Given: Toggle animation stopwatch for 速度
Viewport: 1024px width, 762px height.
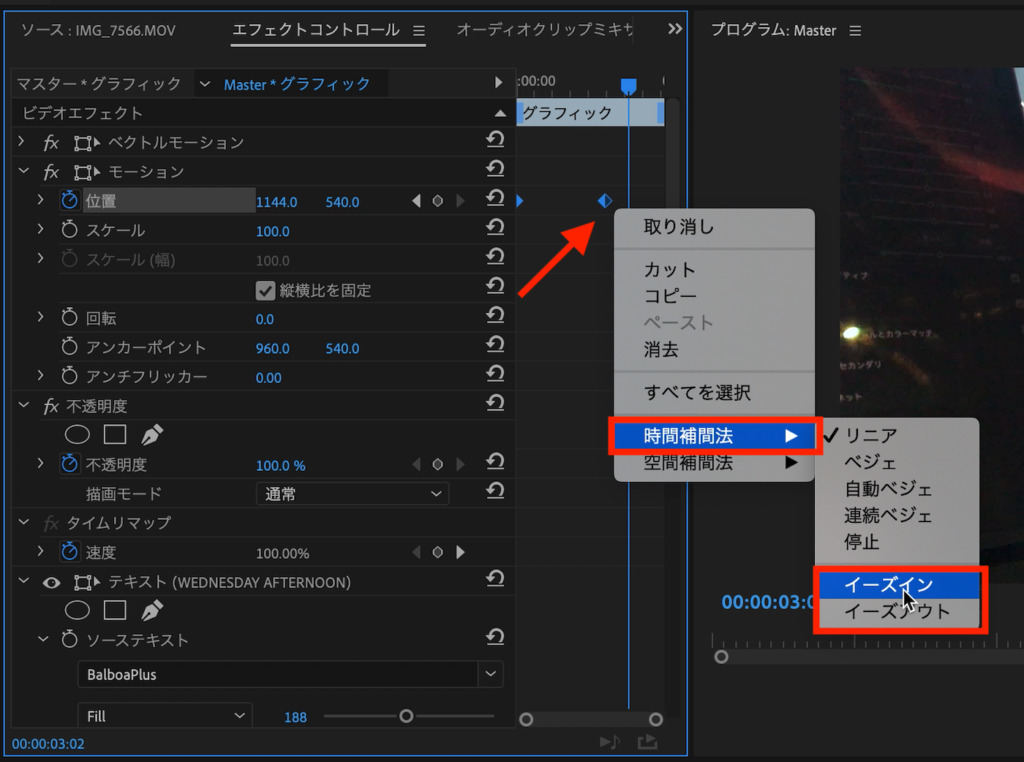Looking at the screenshot, I should [69, 551].
